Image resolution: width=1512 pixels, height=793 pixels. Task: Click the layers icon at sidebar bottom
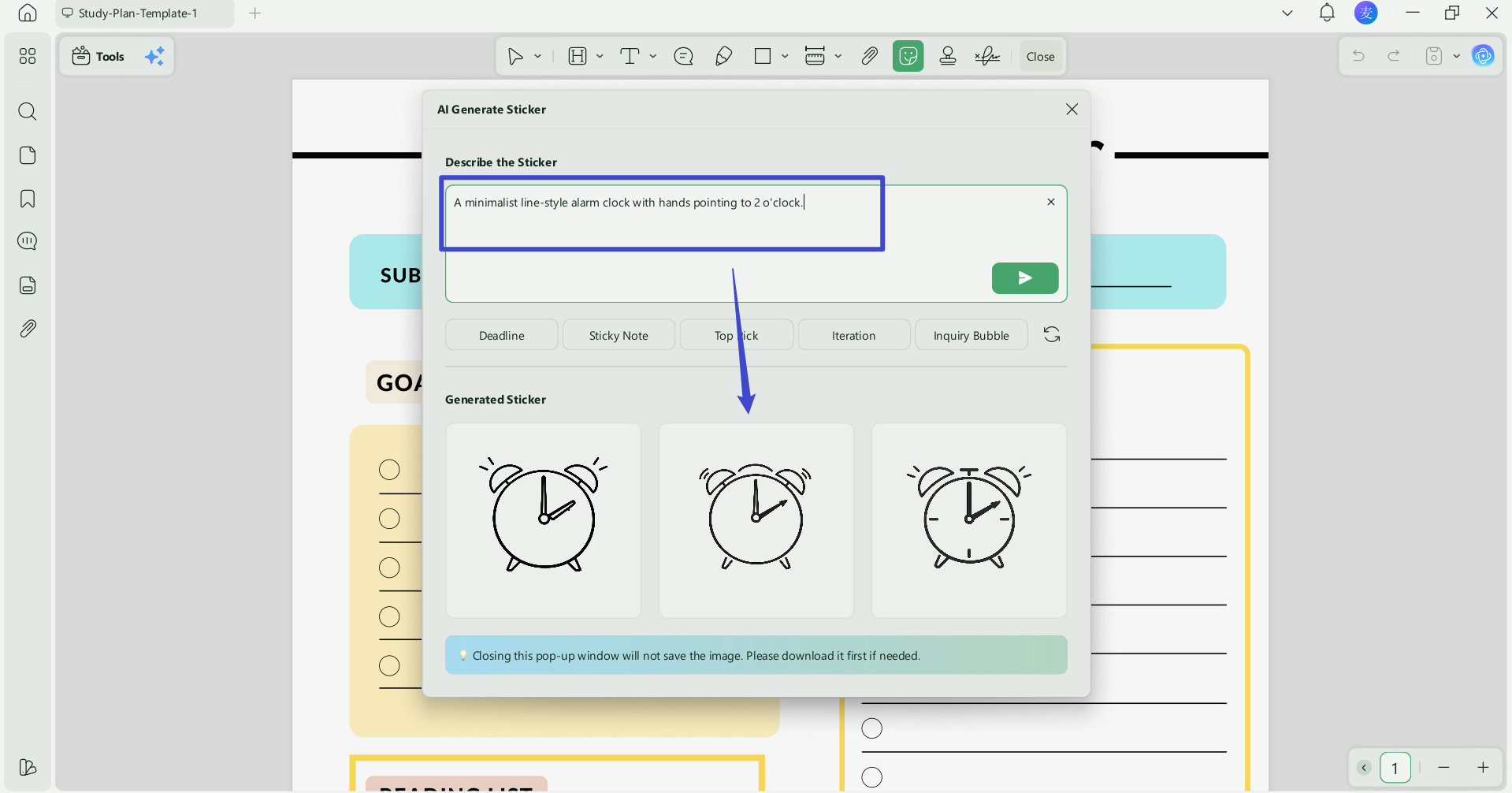28,767
